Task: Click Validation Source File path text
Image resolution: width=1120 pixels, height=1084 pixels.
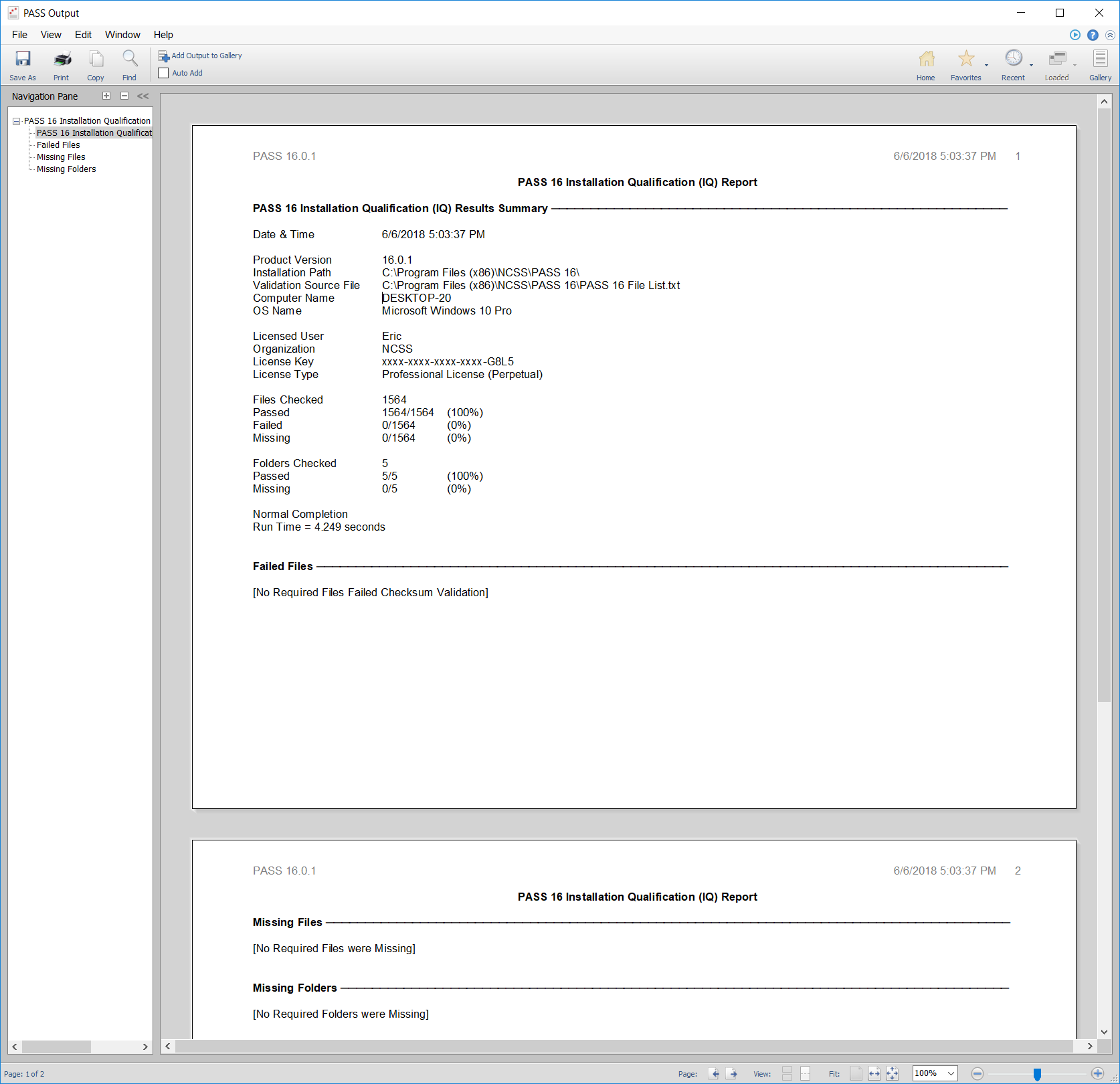Action: (x=531, y=286)
